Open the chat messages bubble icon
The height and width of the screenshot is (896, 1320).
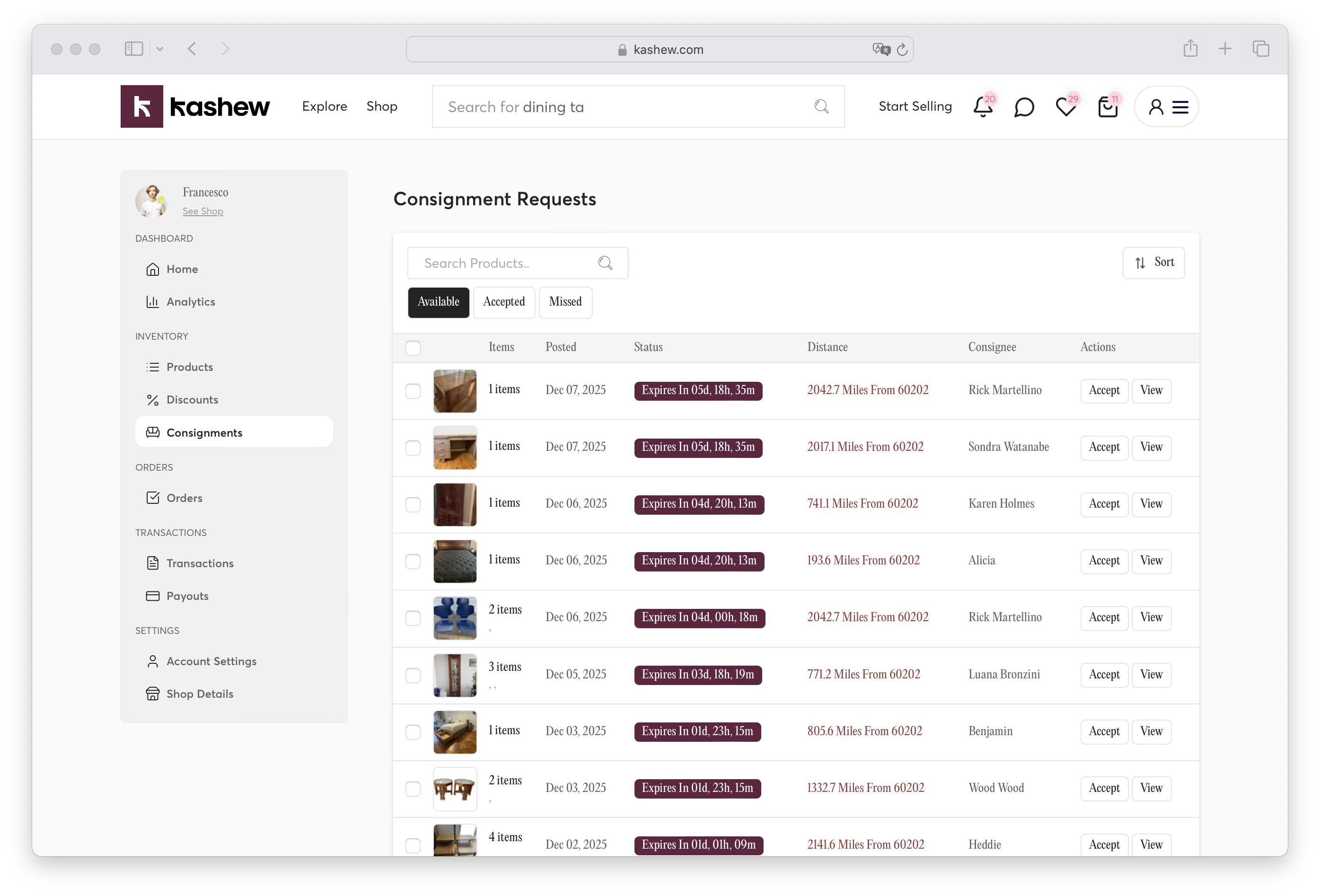pyautogui.click(x=1023, y=107)
